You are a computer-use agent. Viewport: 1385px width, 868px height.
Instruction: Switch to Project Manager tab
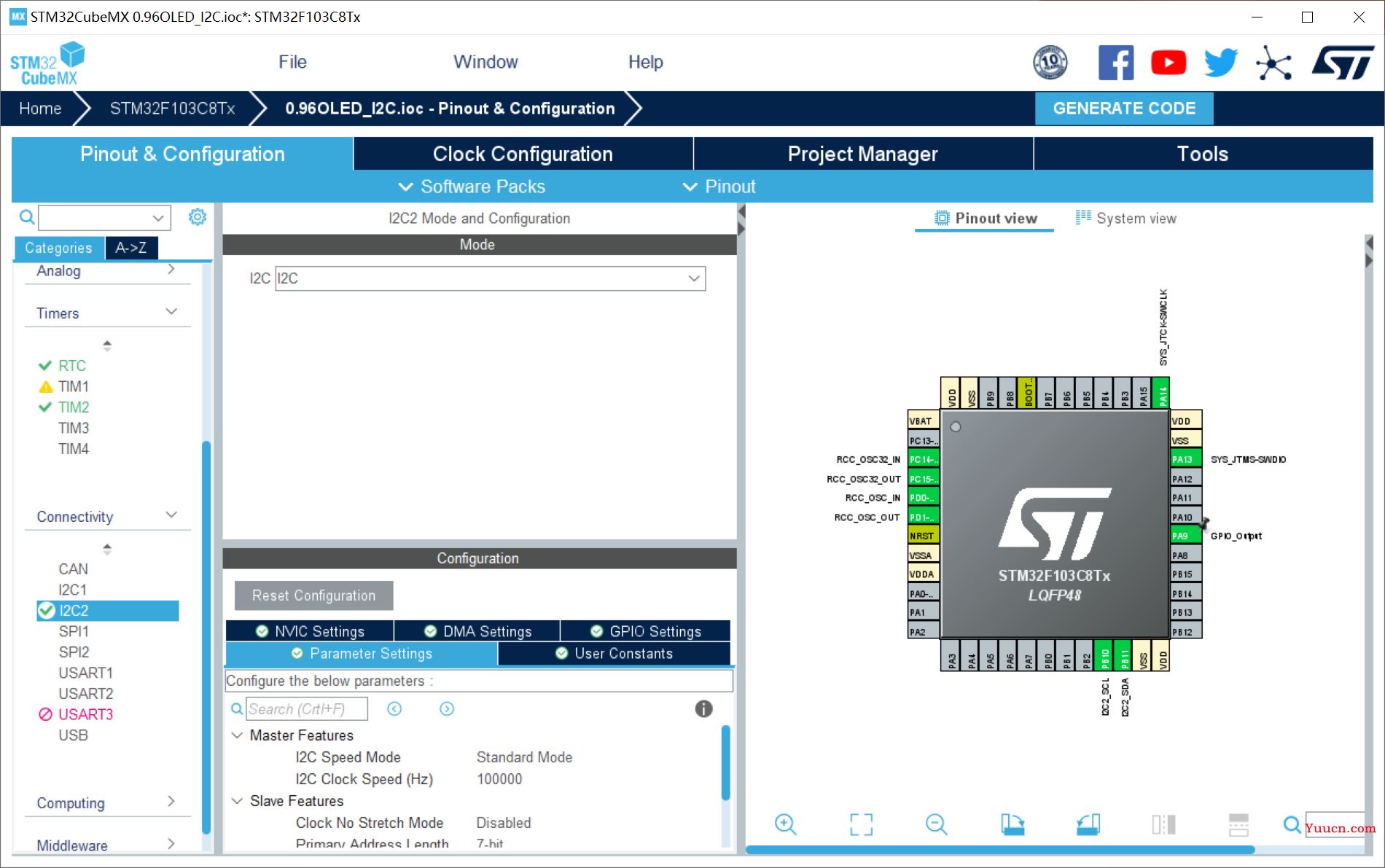pos(863,154)
